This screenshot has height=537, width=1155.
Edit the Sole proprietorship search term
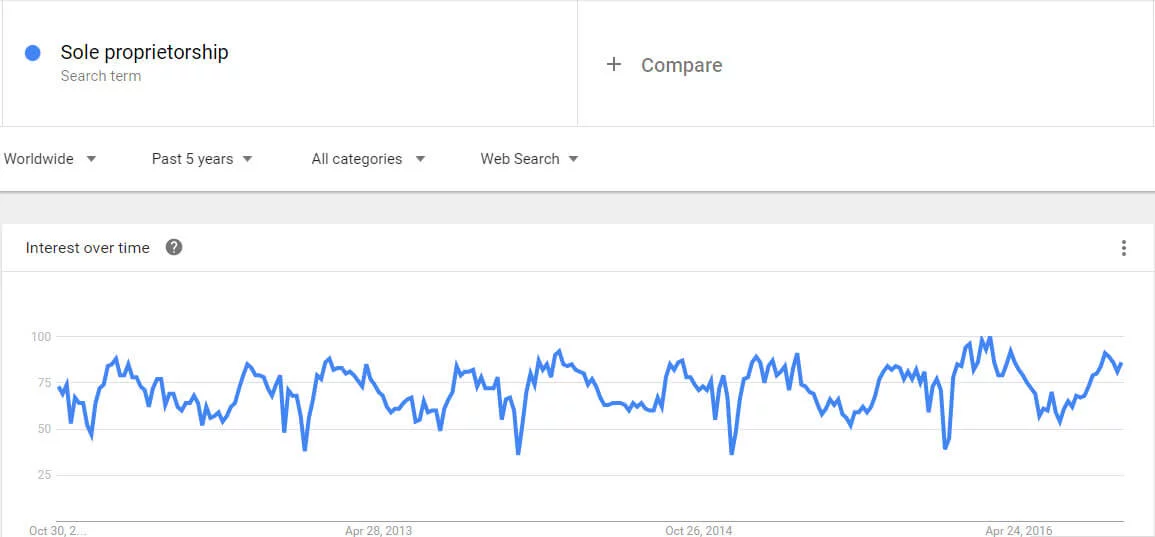144,52
